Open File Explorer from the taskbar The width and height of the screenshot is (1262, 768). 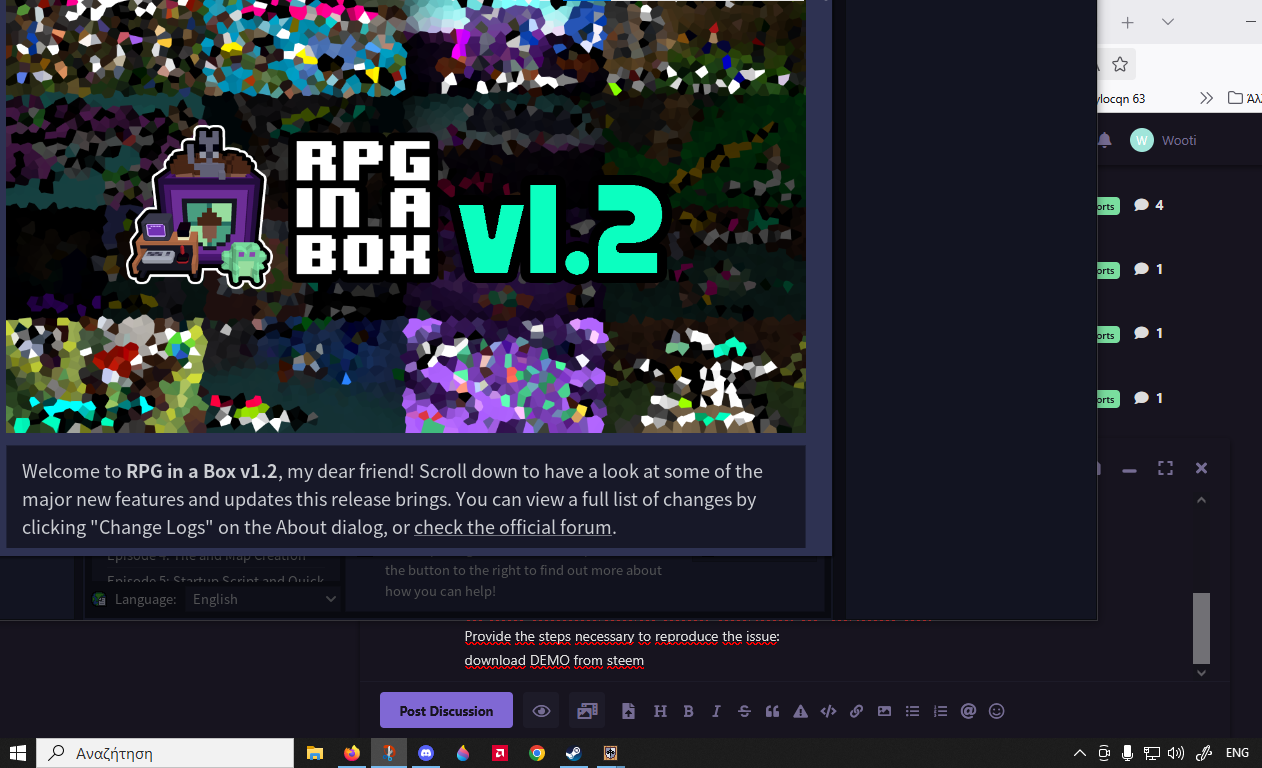click(314, 753)
